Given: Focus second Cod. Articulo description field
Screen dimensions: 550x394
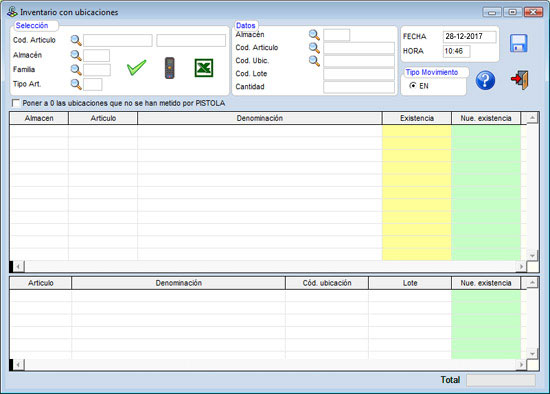Looking at the screenshot, I should [191, 40].
